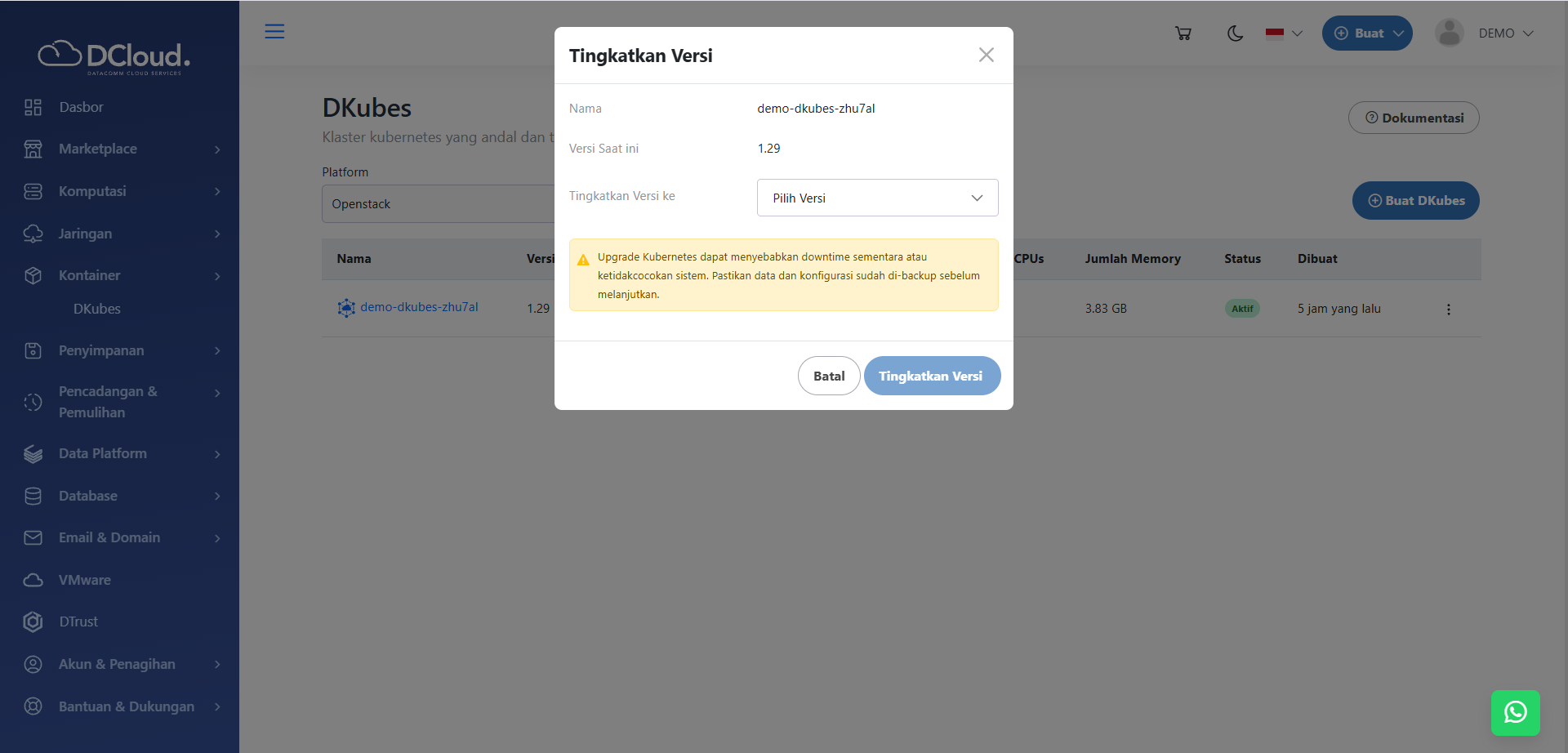The height and width of the screenshot is (753, 1568).
Task: Expand the Marketplace sidebar menu
Action: click(122, 149)
